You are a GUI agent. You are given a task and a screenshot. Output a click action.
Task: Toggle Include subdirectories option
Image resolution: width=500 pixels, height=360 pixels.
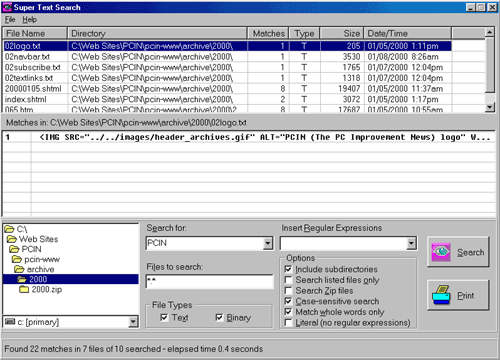pyautogui.click(x=289, y=269)
